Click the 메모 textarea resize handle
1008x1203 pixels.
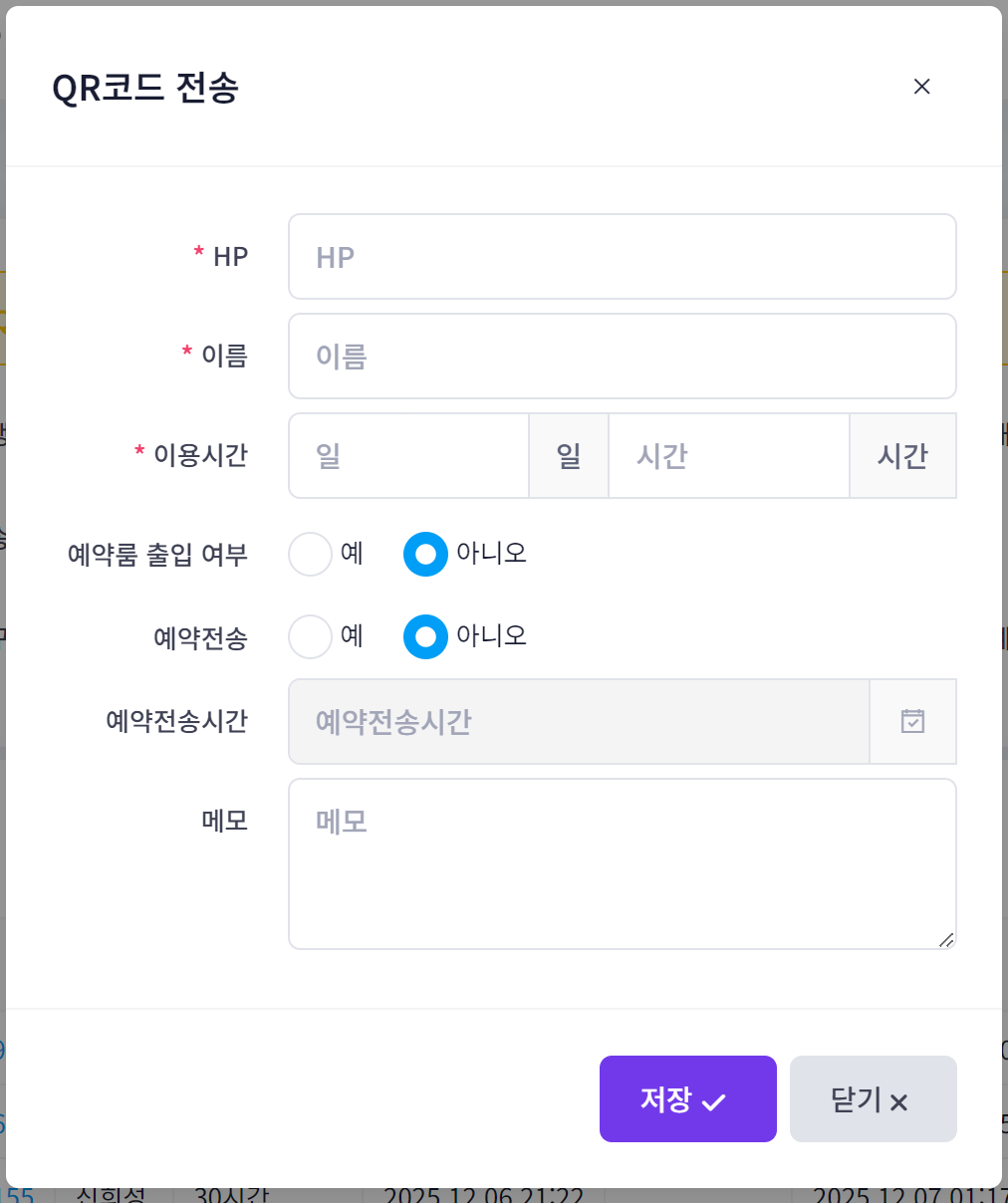[945, 939]
